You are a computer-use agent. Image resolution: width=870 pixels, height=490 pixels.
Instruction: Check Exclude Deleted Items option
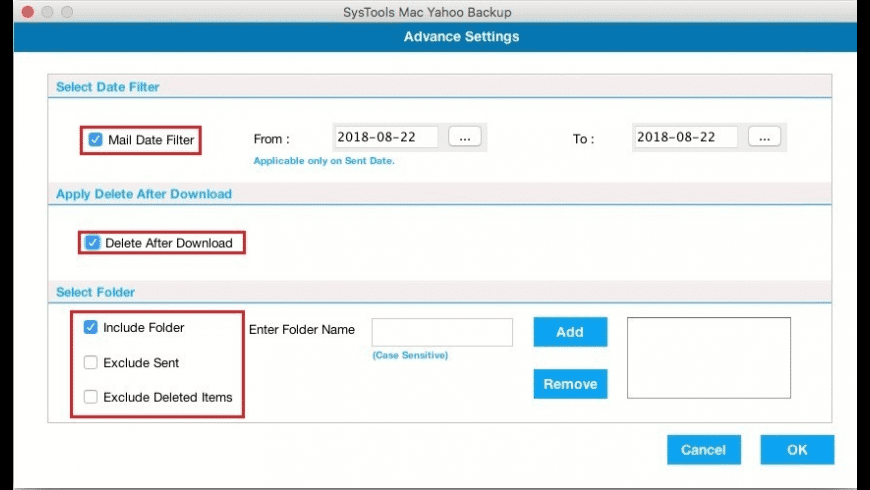(x=90, y=397)
